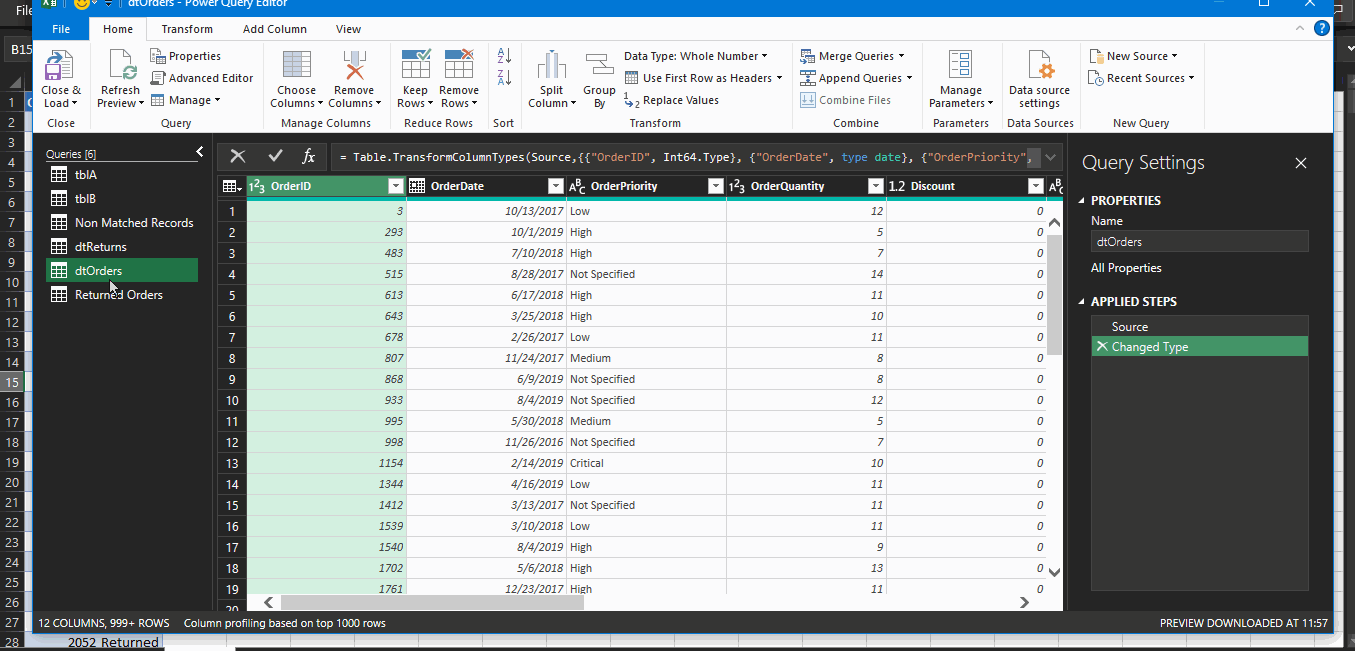Screen dimensions: 1355x651
Task: Switch to the Add Column tab
Action: tap(275, 29)
